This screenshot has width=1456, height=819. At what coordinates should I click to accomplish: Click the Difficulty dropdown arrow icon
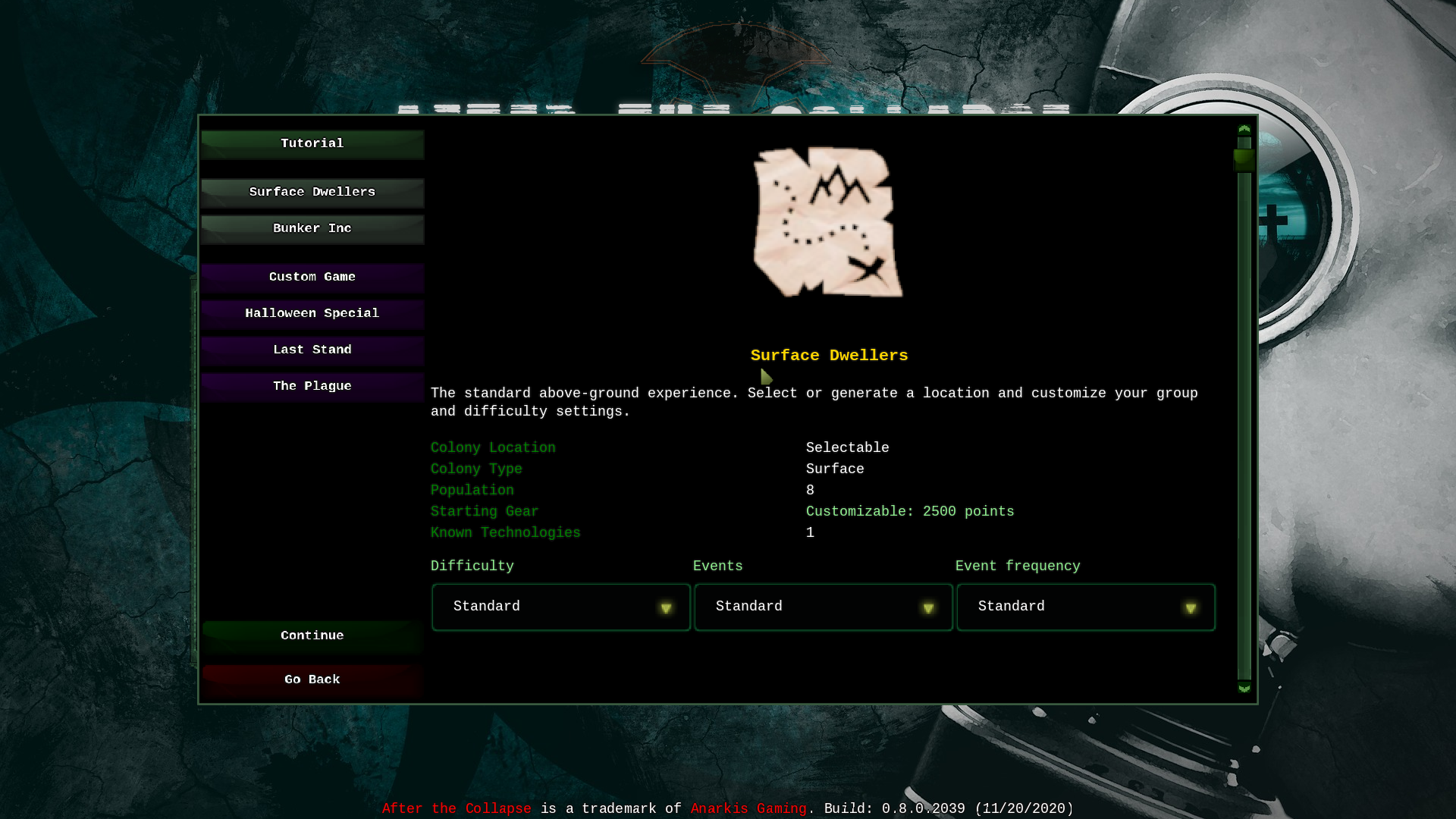click(x=666, y=608)
